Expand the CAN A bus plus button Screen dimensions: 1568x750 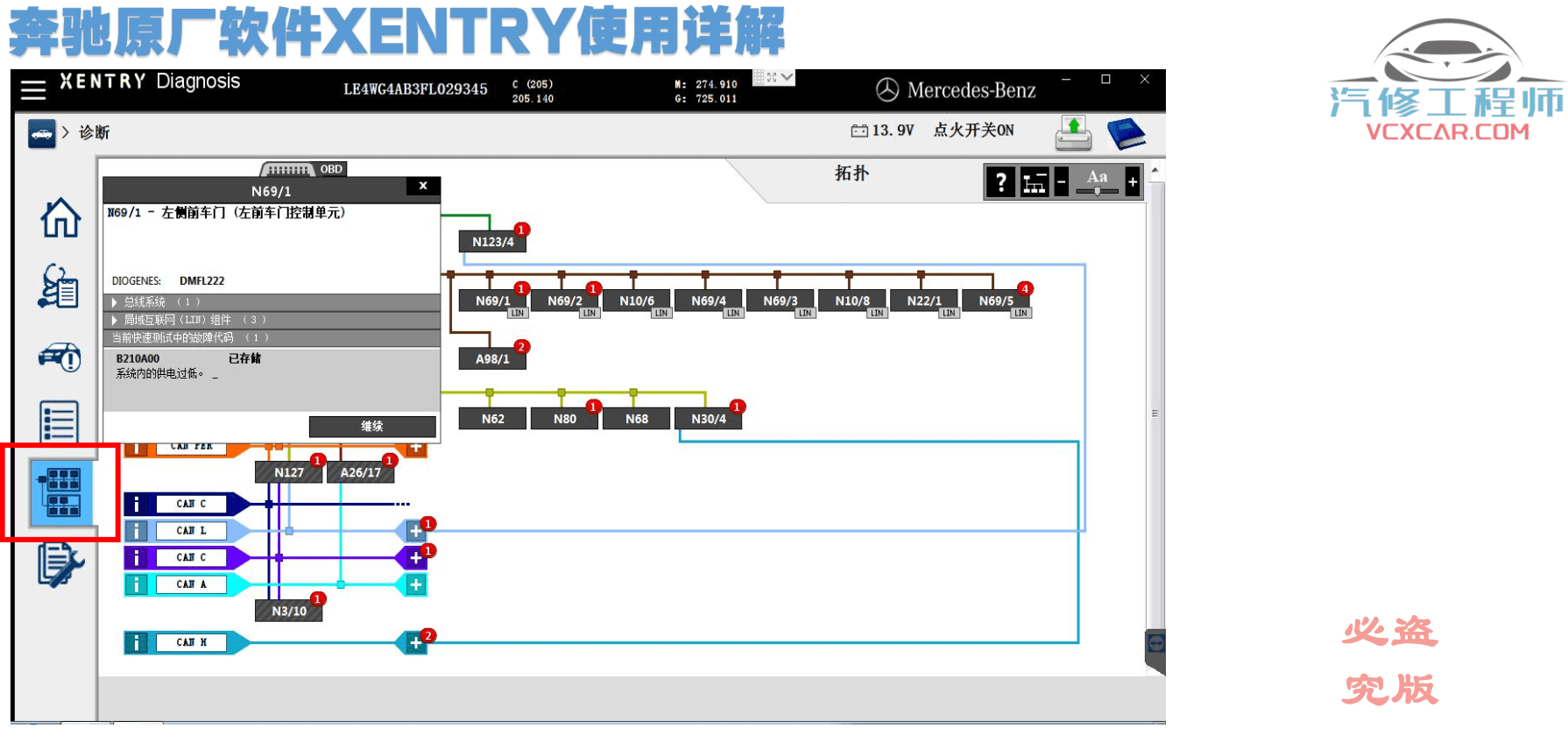[416, 584]
